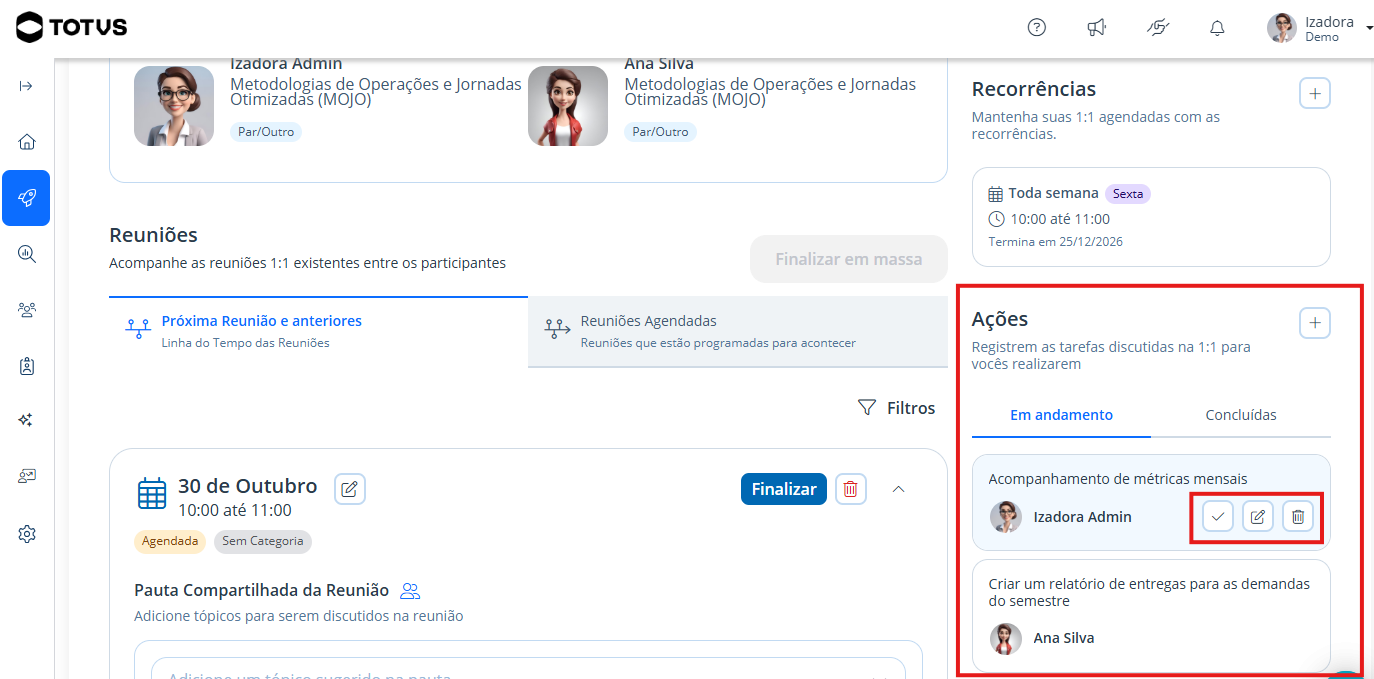The width and height of the screenshot is (1374, 679).
Task: Delete the 30 de Outubro meeting
Action: (851, 489)
